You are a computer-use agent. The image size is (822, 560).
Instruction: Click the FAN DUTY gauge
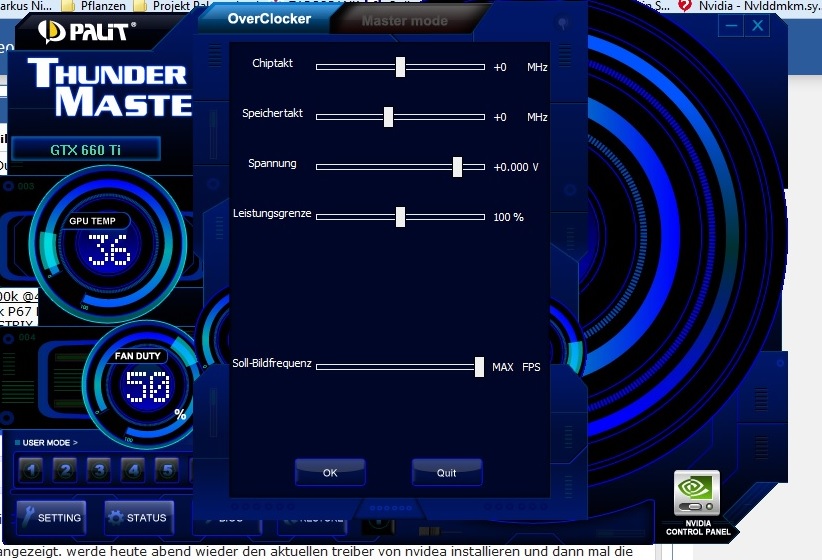coord(143,385)
